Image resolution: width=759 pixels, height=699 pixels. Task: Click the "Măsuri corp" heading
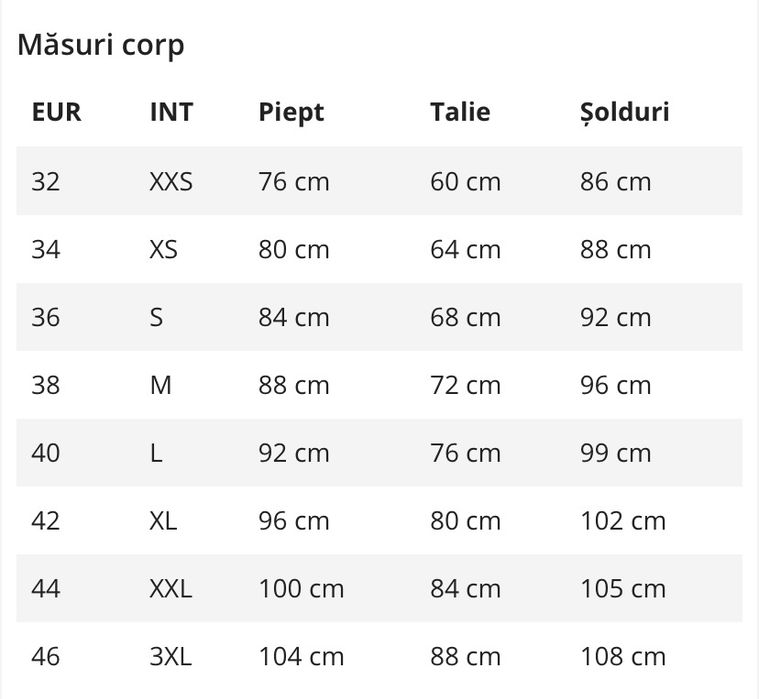point(100,45)
